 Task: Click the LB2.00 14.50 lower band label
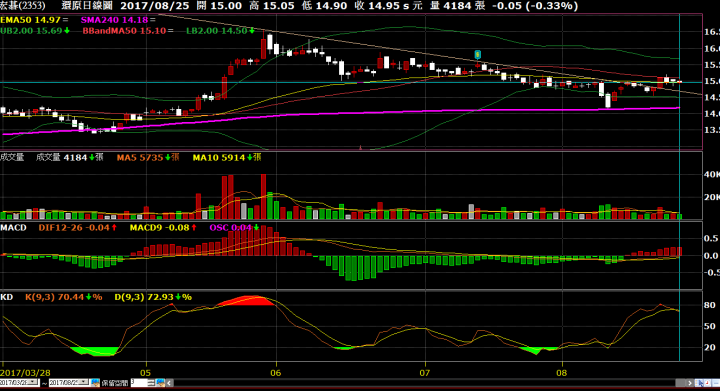[x=217, y=31]
